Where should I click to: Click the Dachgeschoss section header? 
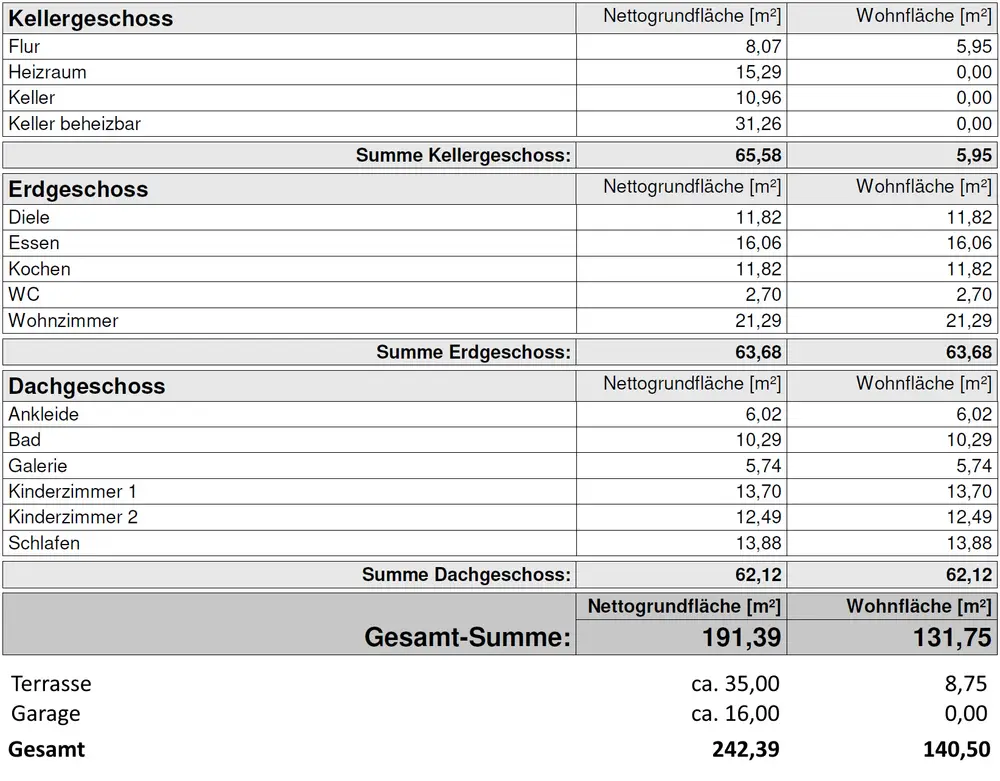[x=86, y=386]
